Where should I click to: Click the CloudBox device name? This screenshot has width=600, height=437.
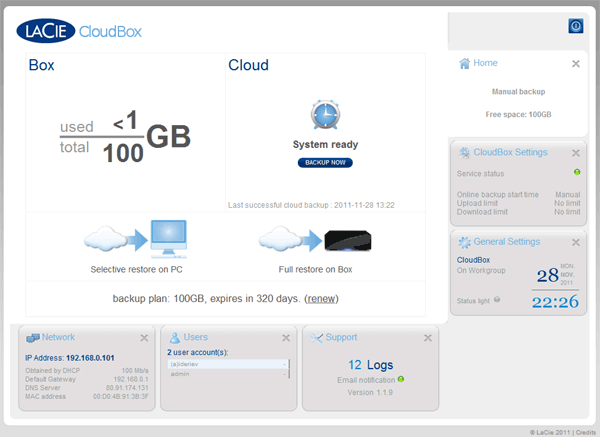coord(473,260)
